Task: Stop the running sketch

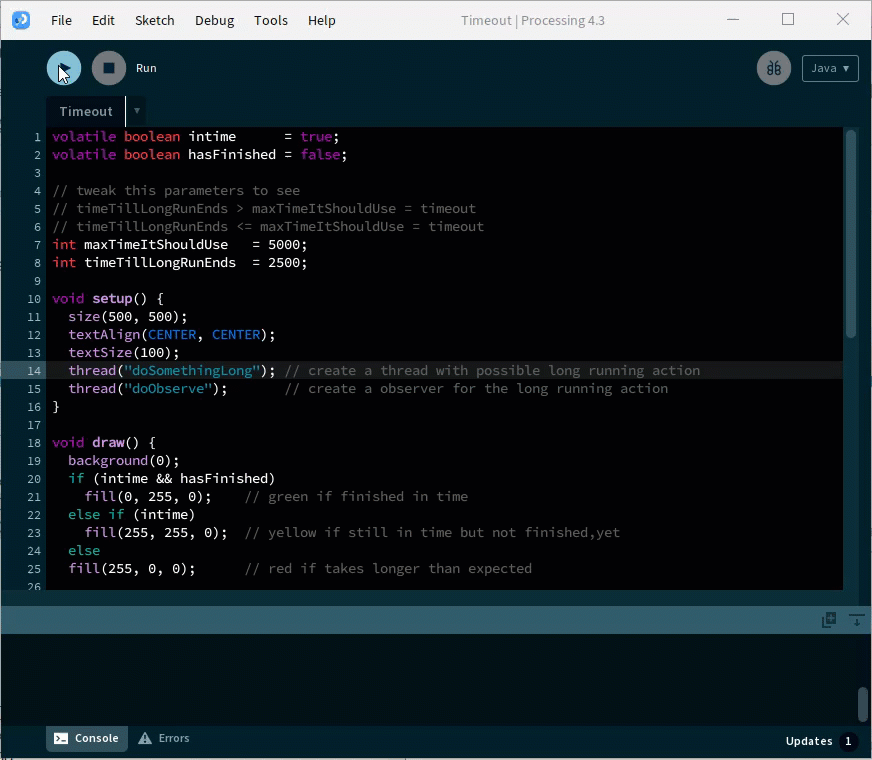Action: [109, 68]
